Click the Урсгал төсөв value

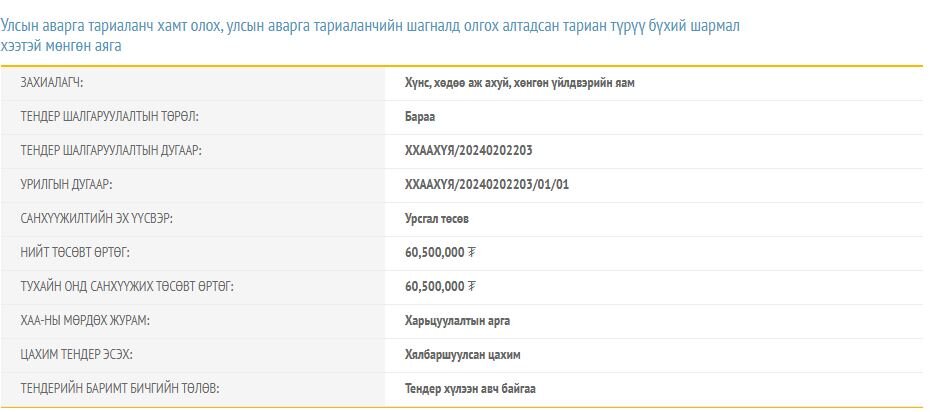tap(437, 218)
